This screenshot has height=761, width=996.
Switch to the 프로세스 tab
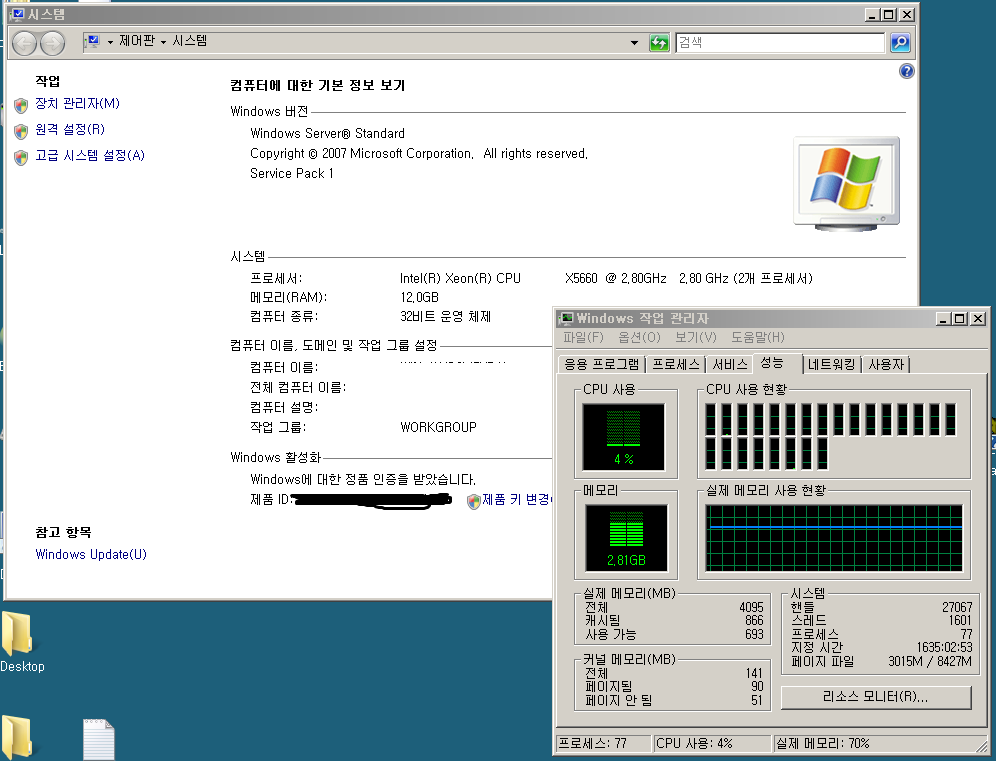676,365
